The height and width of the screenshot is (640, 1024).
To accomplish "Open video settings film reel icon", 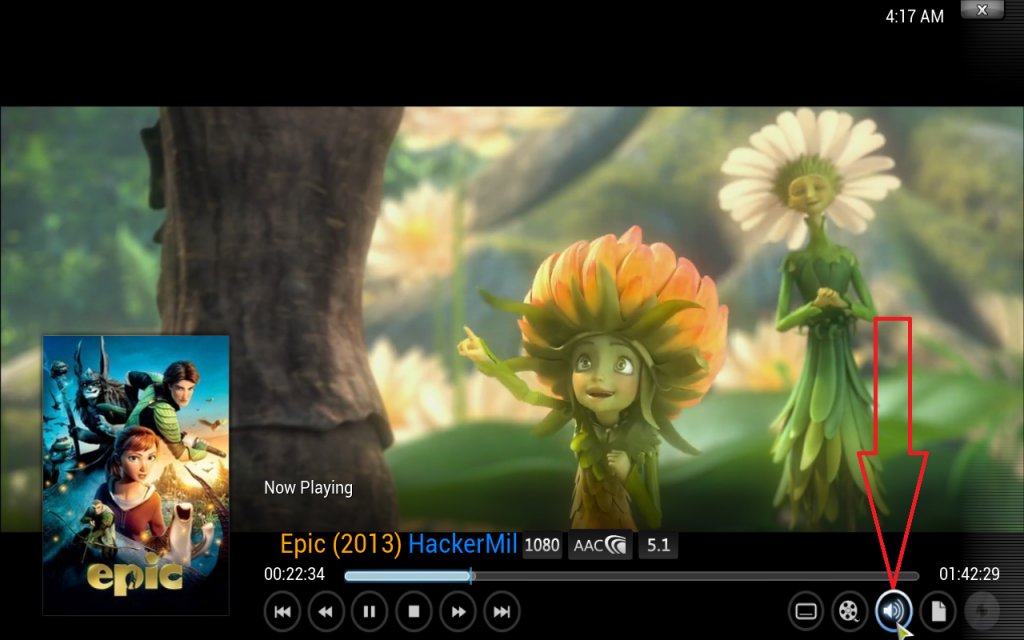I will (x=849, y=612).
